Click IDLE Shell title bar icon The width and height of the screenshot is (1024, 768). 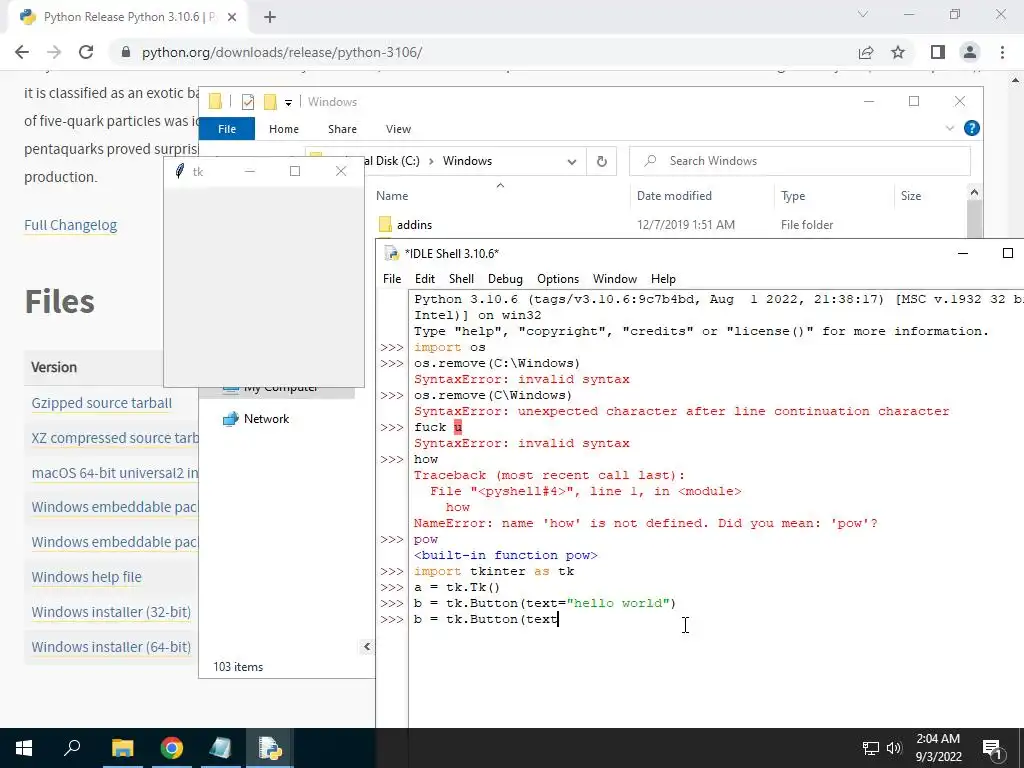pyautogui.click(x=391, y=254)
